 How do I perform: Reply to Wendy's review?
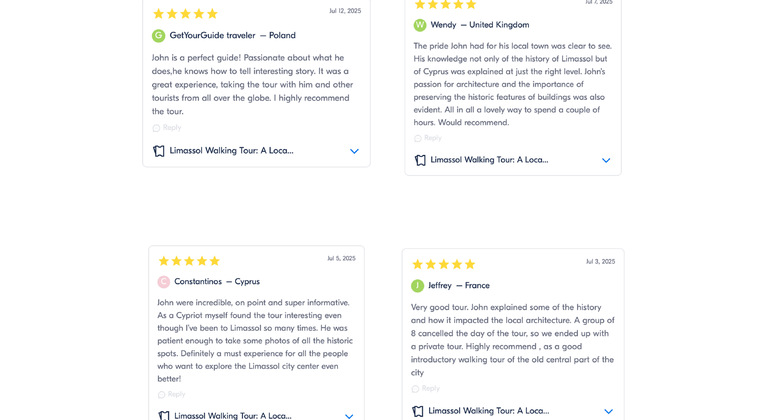coord(428,138)
